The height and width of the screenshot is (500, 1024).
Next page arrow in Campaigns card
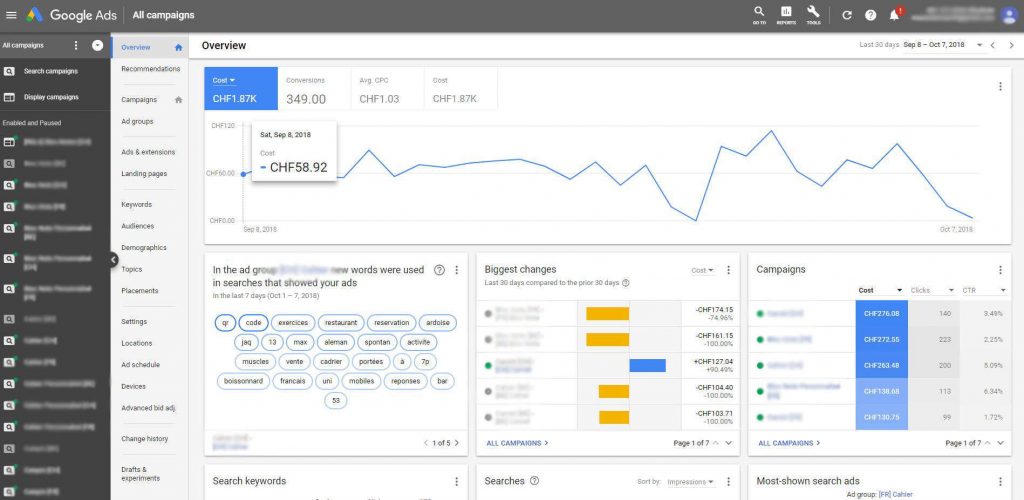(x=1001, y=443)
